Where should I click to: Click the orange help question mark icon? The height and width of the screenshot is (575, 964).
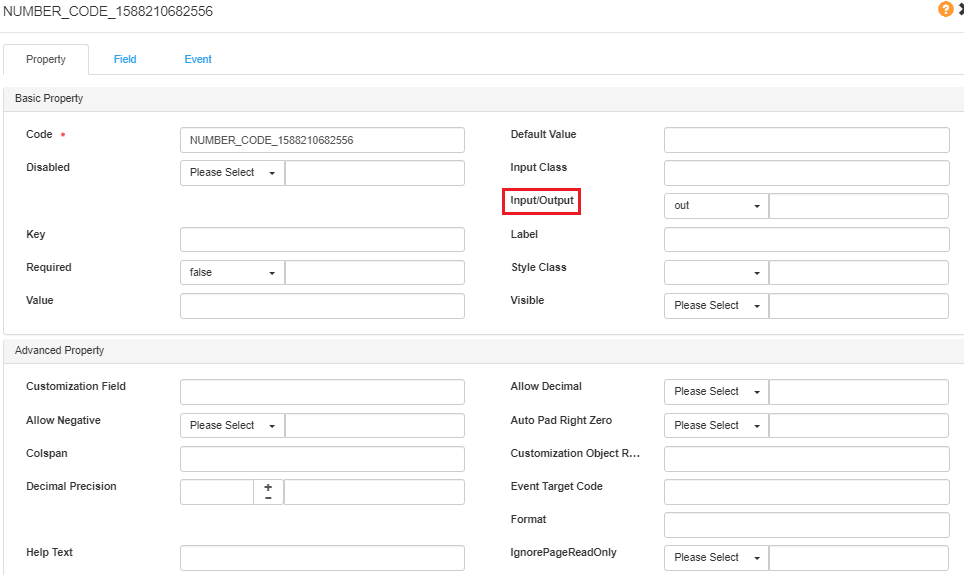(x=945, y=9)
